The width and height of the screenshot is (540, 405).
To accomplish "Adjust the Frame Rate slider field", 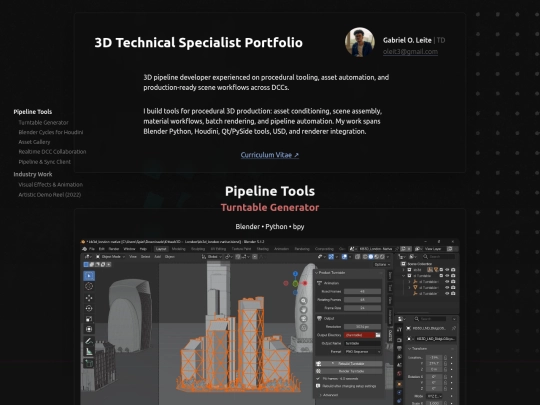I will click(x=362, y=308).
